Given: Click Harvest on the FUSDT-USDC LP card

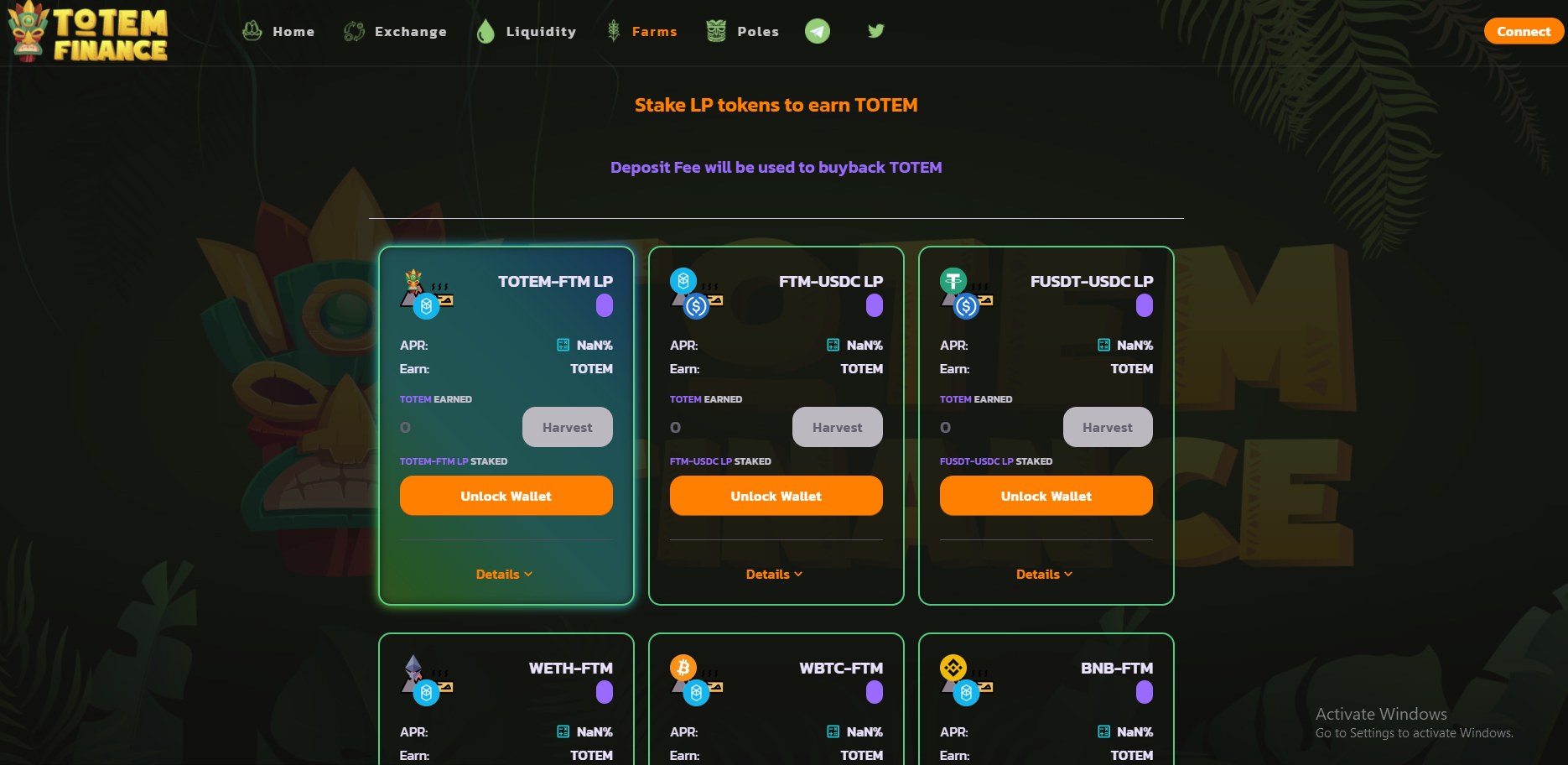Looking at the screenshot, I should tap(1108, 427).
